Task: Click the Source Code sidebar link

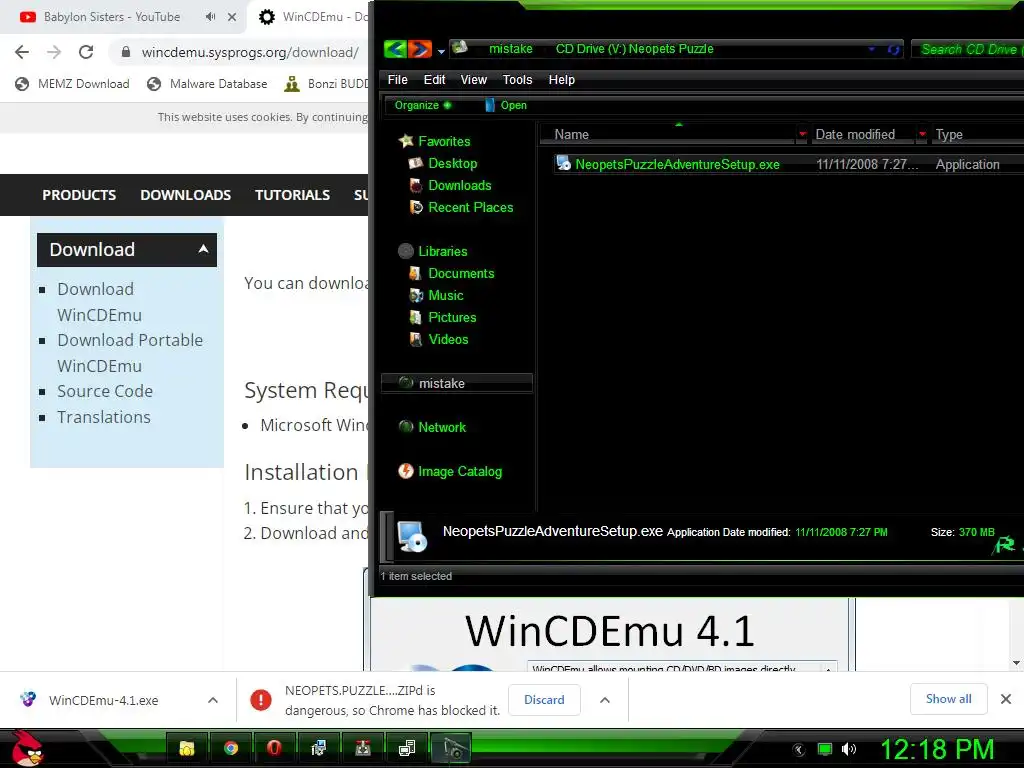Action: pos(104,391)
